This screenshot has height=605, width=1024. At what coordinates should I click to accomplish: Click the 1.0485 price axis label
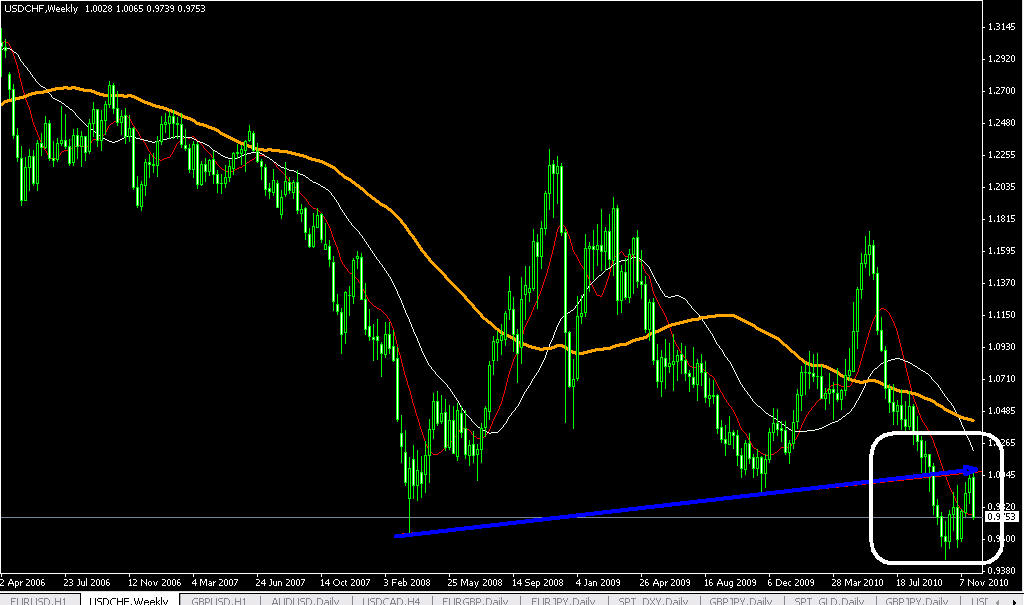[1000, 411]
